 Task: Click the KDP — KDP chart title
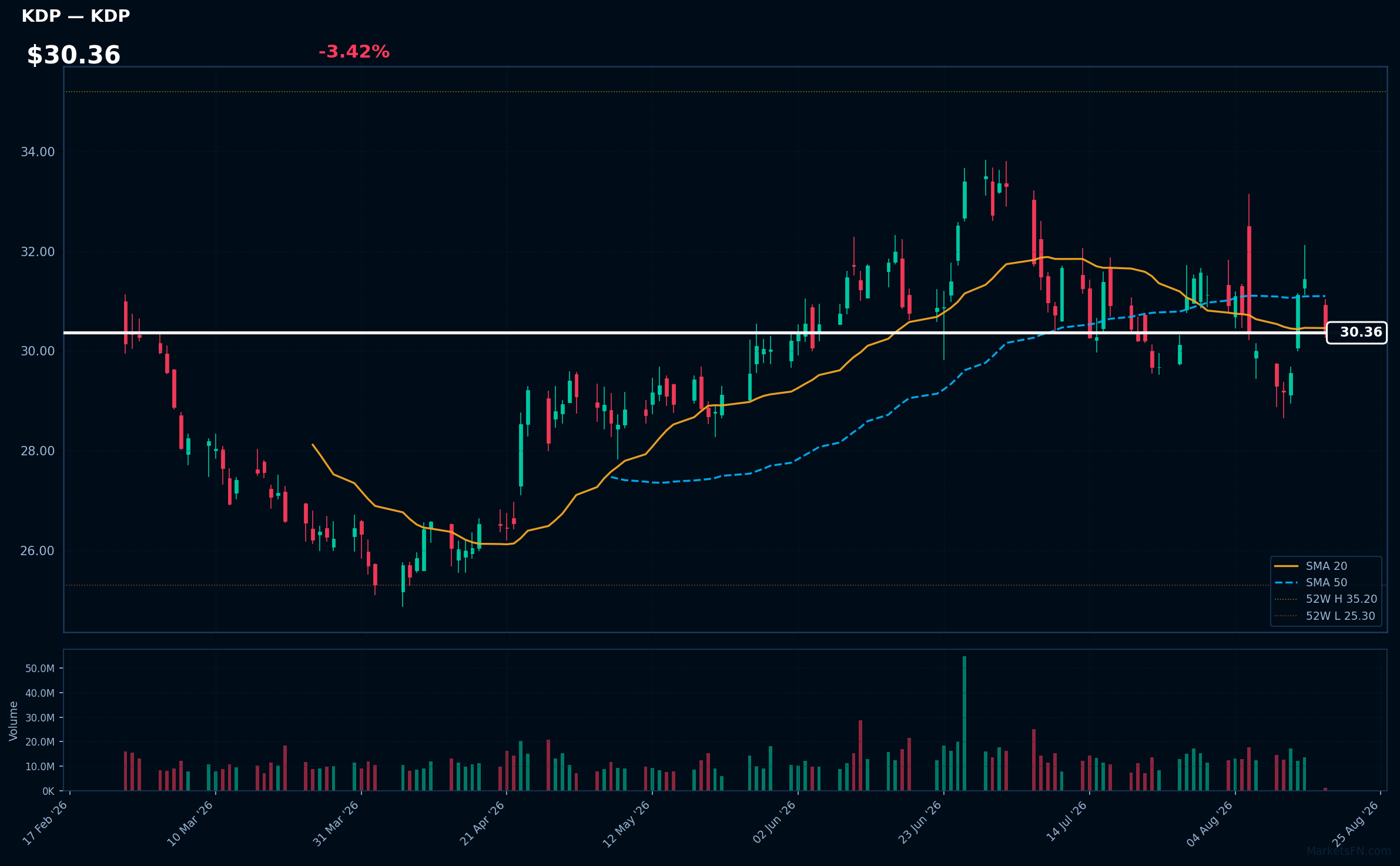(x=76, y=16)
